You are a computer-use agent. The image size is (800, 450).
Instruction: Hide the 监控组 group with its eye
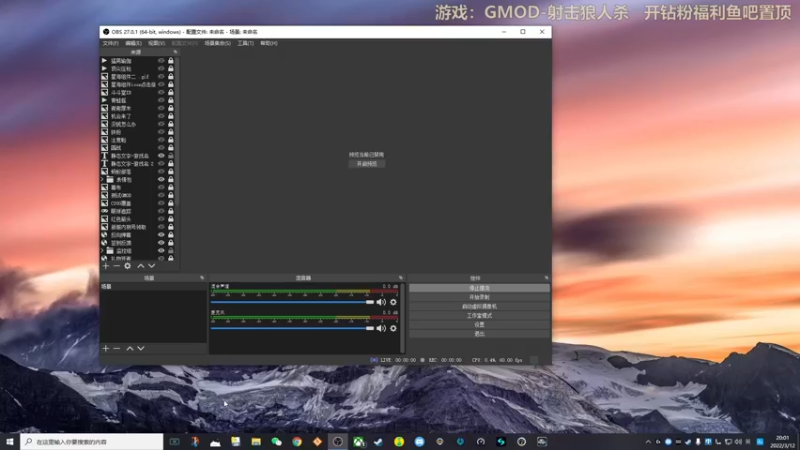tap(161, 251)
